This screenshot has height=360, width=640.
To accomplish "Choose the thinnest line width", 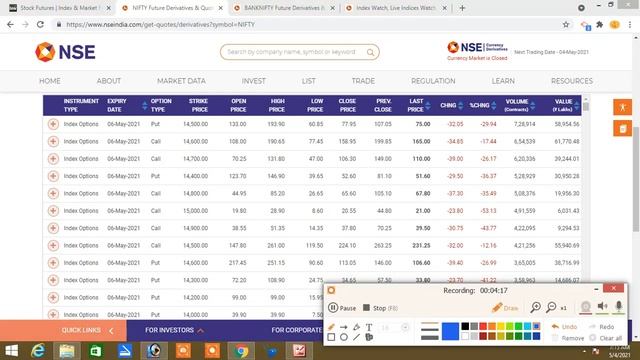I will point(429,324).
